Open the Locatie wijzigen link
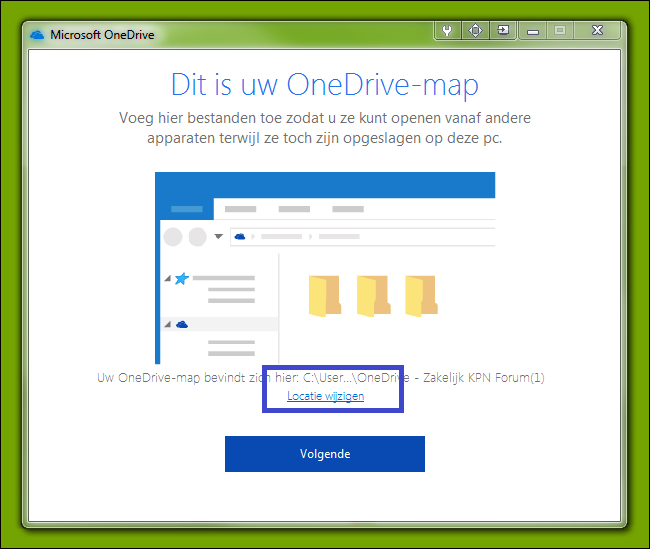The image size is (650, 549). point(325,396)
